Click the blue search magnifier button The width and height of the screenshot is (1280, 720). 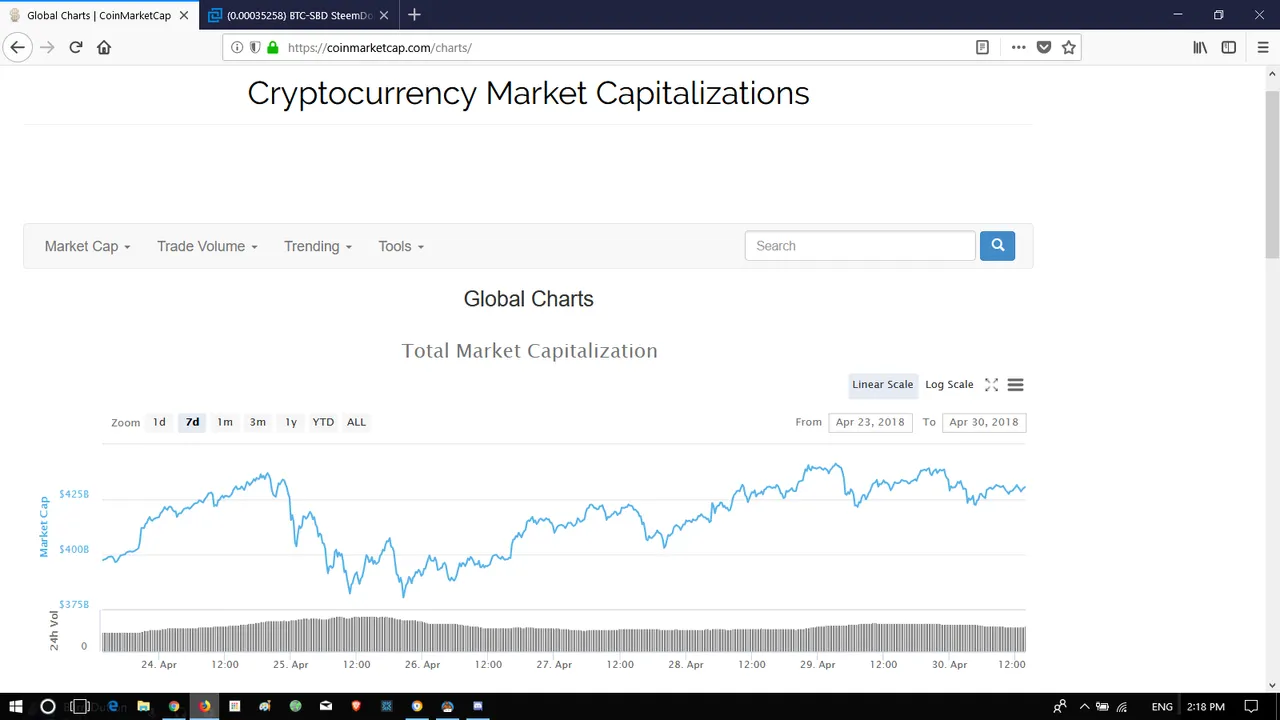click(x=997, y=246)
